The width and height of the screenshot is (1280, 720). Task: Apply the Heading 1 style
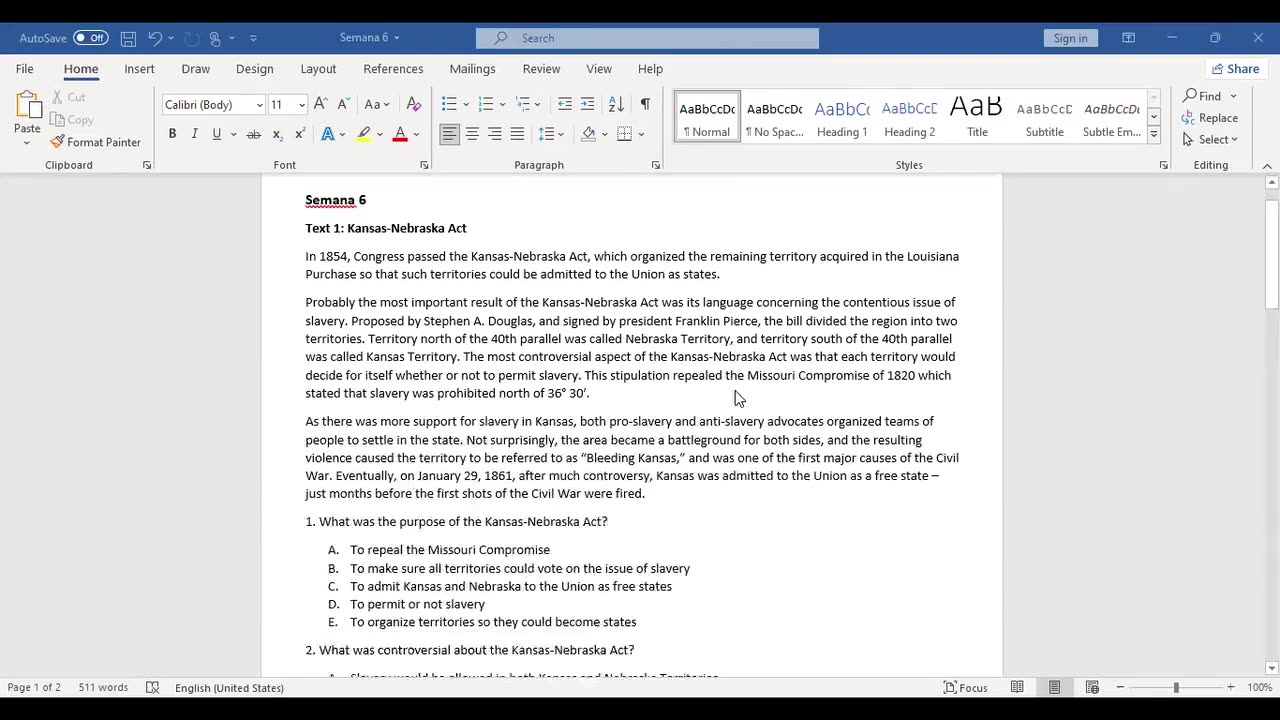(842, 118)
